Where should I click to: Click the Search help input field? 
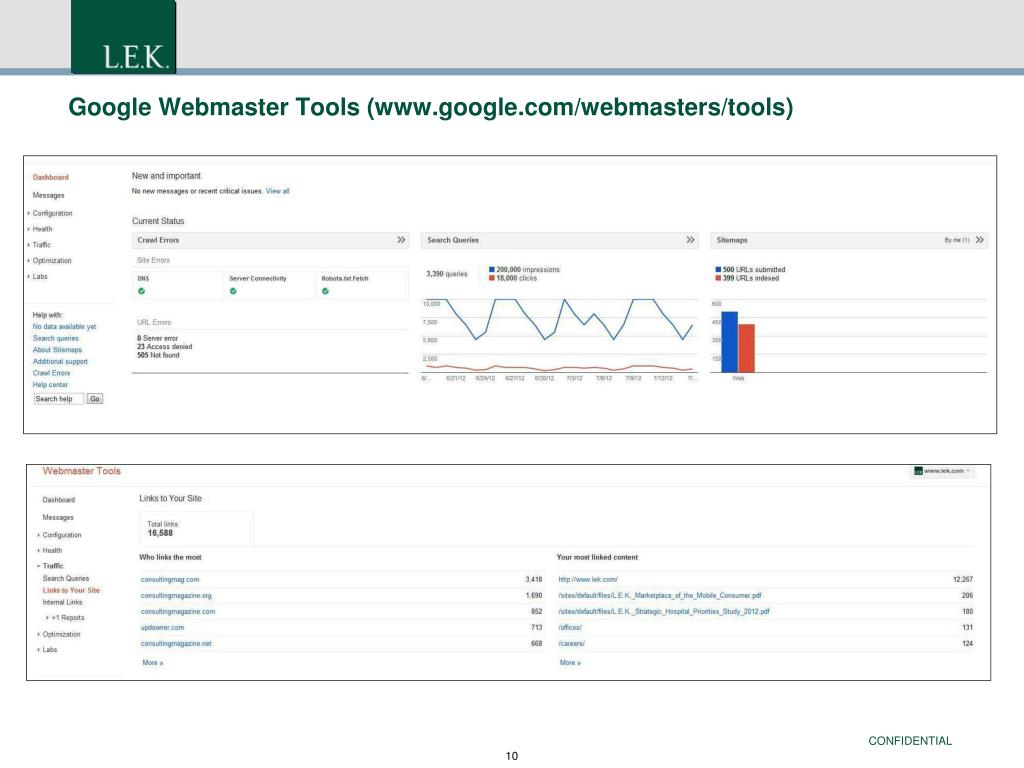(59, 399)
